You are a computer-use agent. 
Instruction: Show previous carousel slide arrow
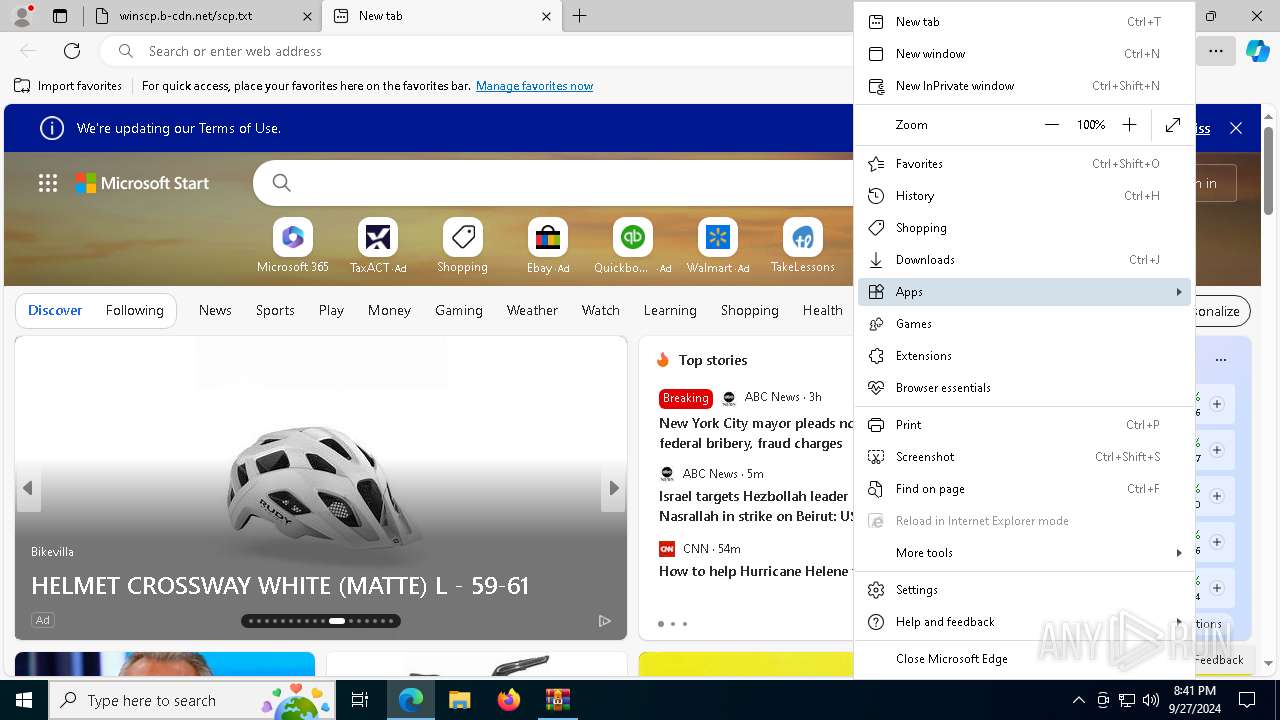pyautogui.click(x=28, y=488)
